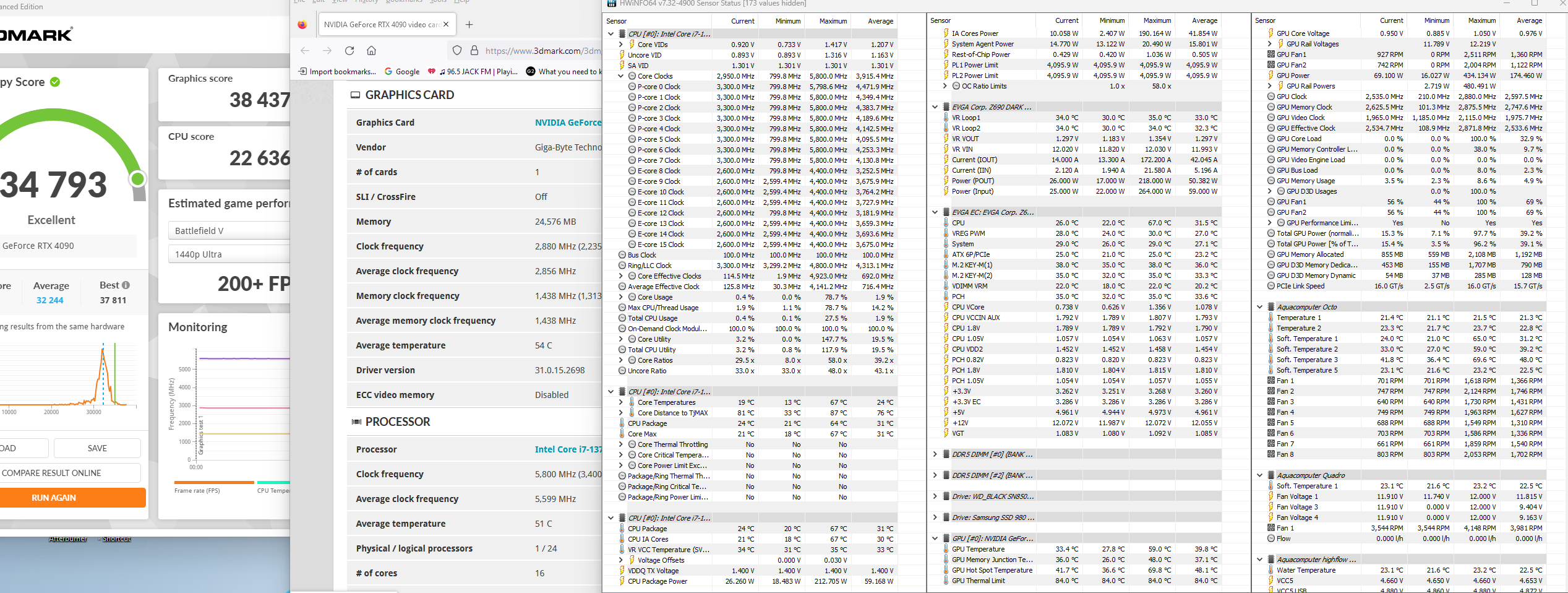Expand the Core Ratios group
The width and height of the screenshot is (1568, 593).
621,360
